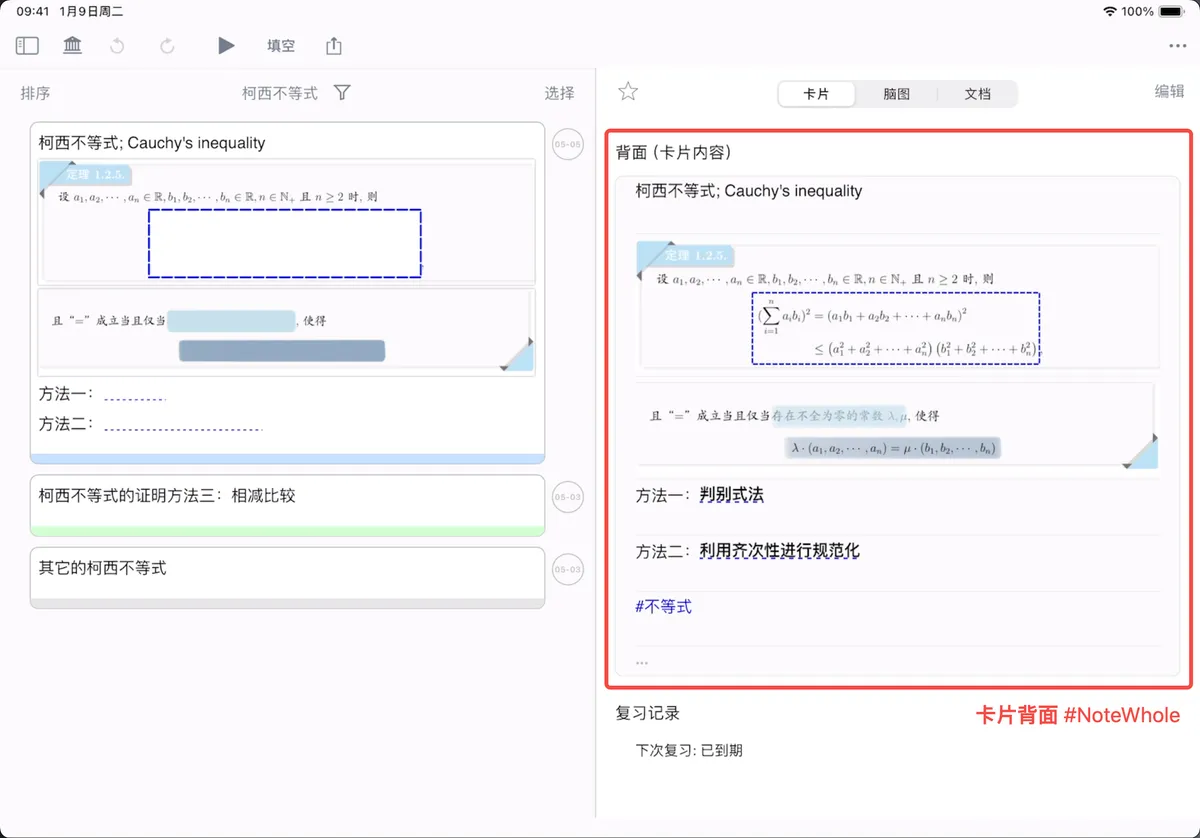The image size is (1200, 838).
Task: Click the 柯西不等式 list title
Action: (280, 93)
